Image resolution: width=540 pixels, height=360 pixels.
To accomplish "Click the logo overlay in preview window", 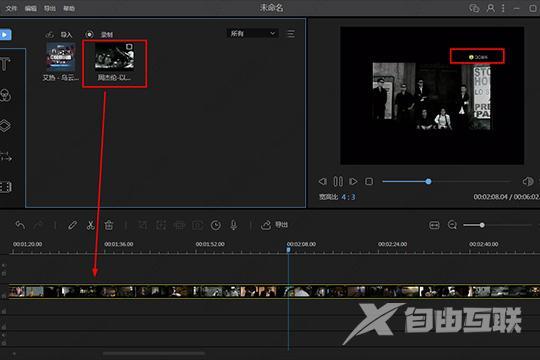I will click(477, 56).
